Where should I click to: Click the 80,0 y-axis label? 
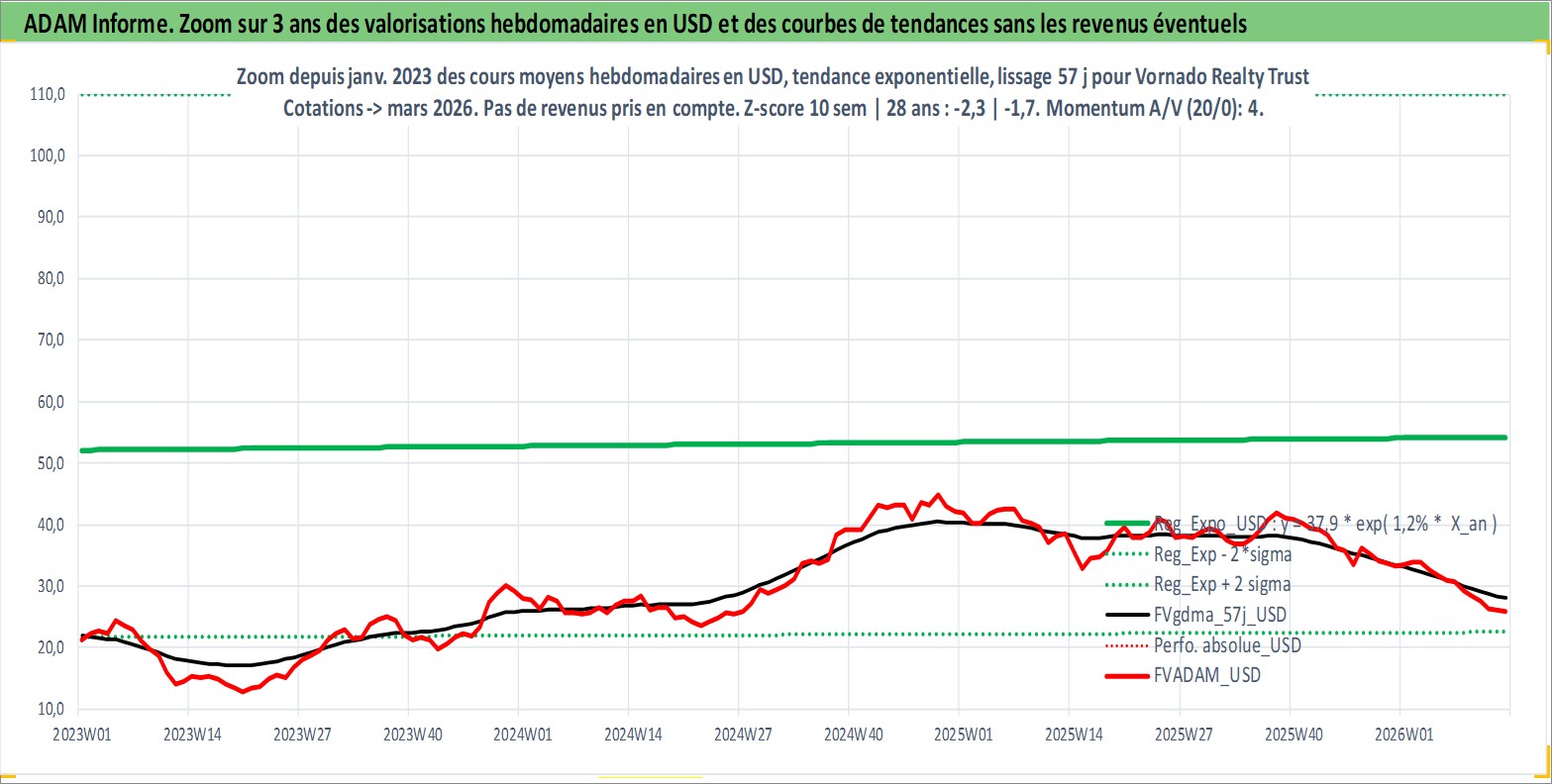50,278
